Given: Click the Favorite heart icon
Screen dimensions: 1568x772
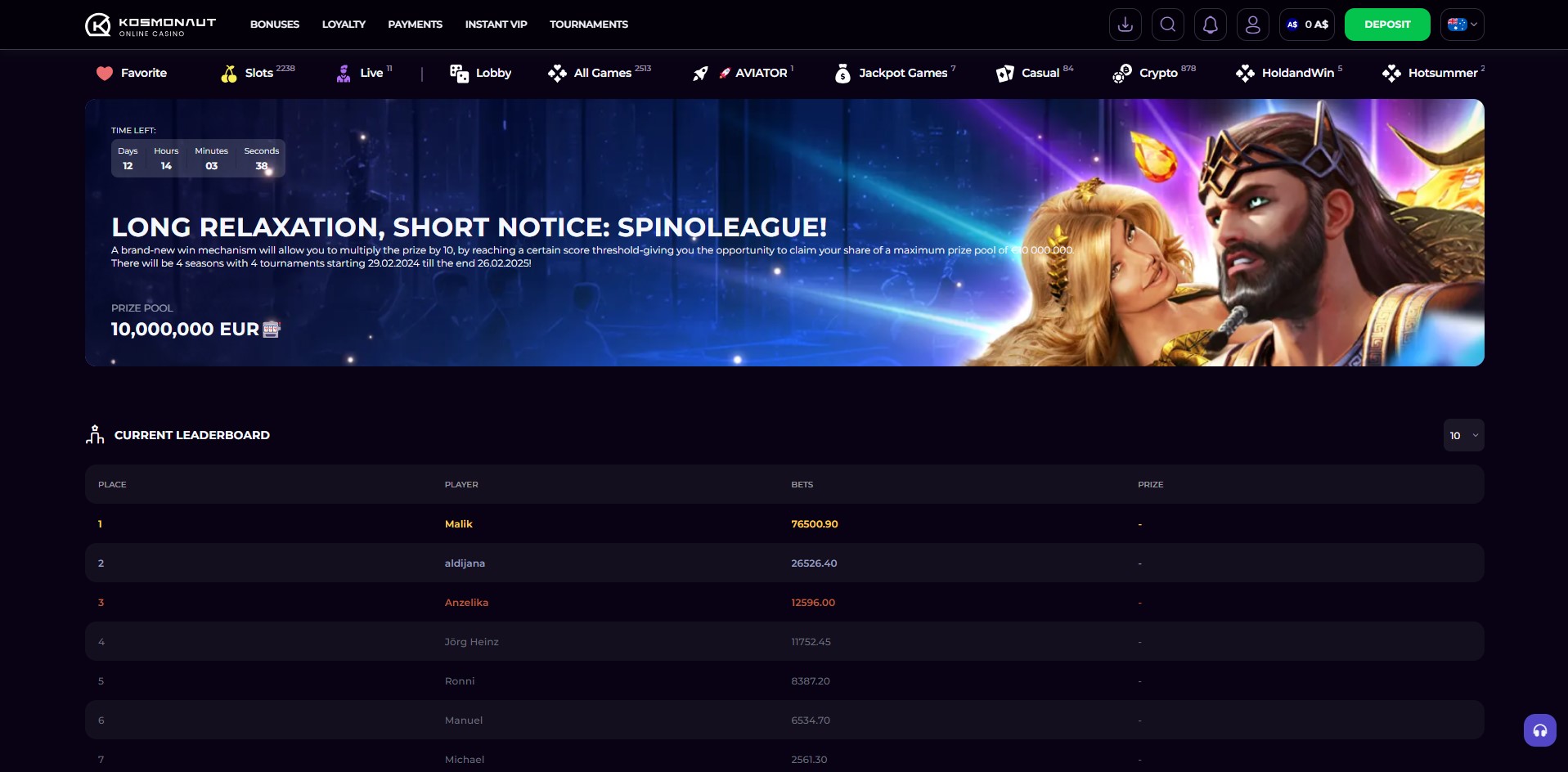Looking at the screenshot, I should click(105, 73).
